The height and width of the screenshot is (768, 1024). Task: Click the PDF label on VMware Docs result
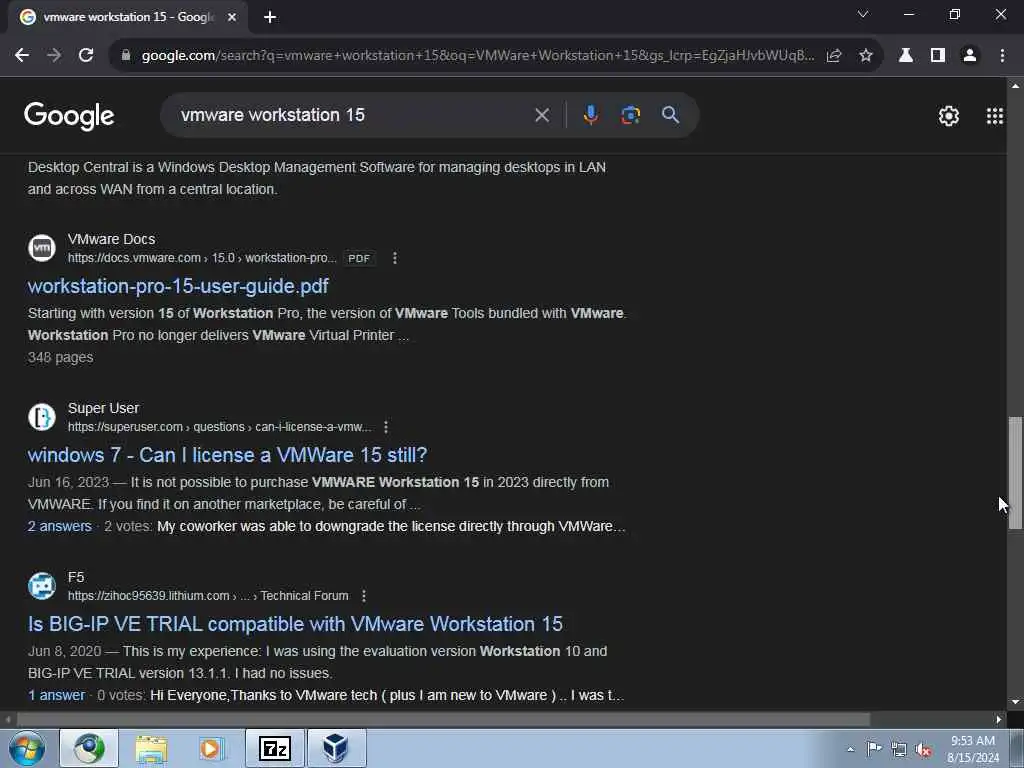359,259
